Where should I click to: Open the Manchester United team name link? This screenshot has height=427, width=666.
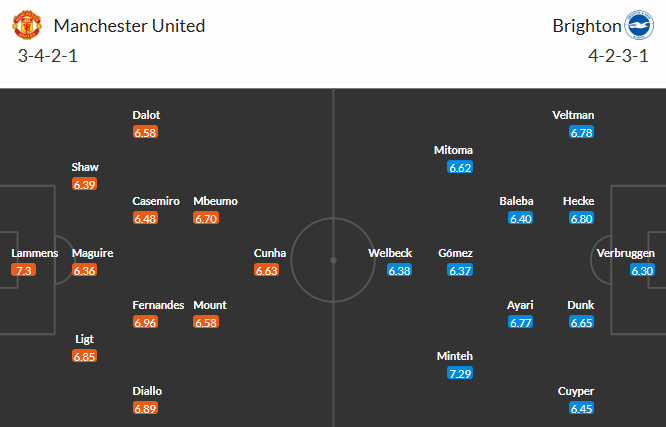click(x=130, y=25)
